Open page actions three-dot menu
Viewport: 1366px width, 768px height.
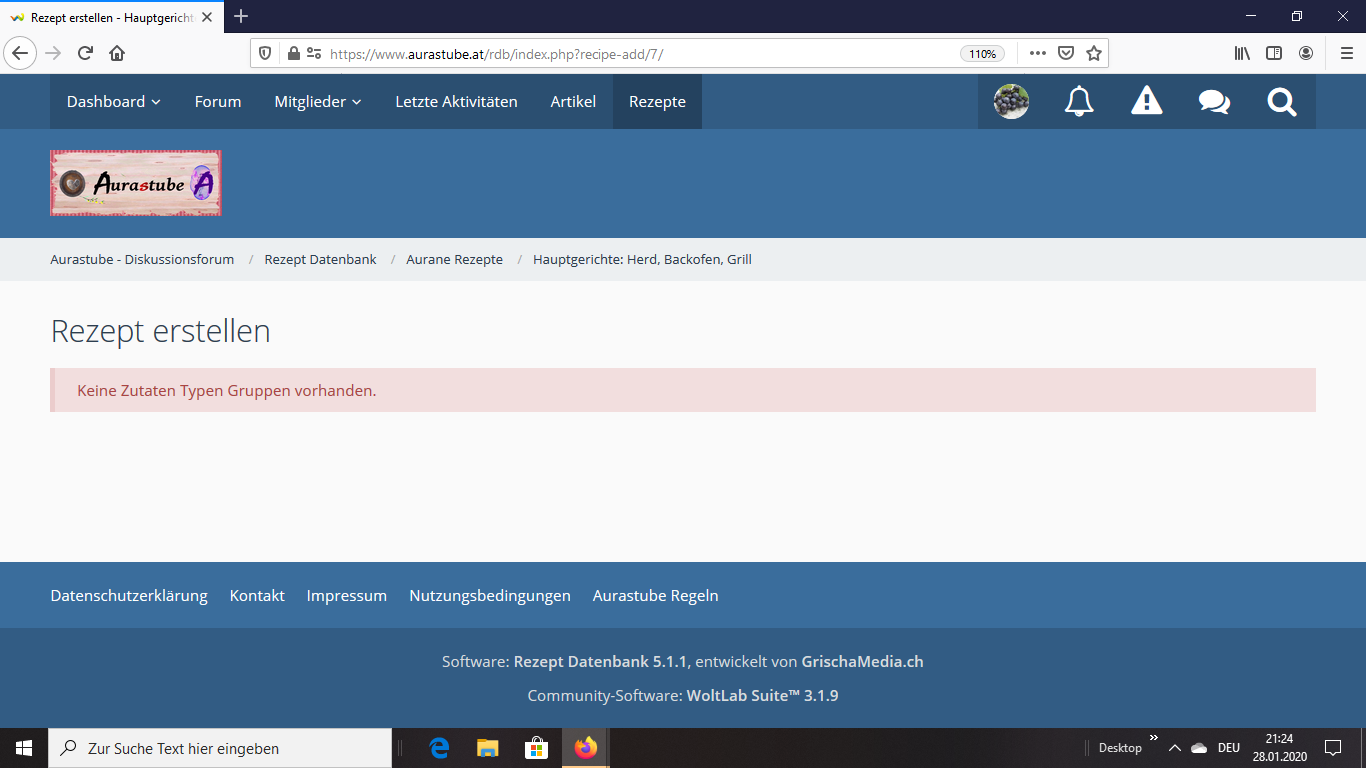(1037, 53)
